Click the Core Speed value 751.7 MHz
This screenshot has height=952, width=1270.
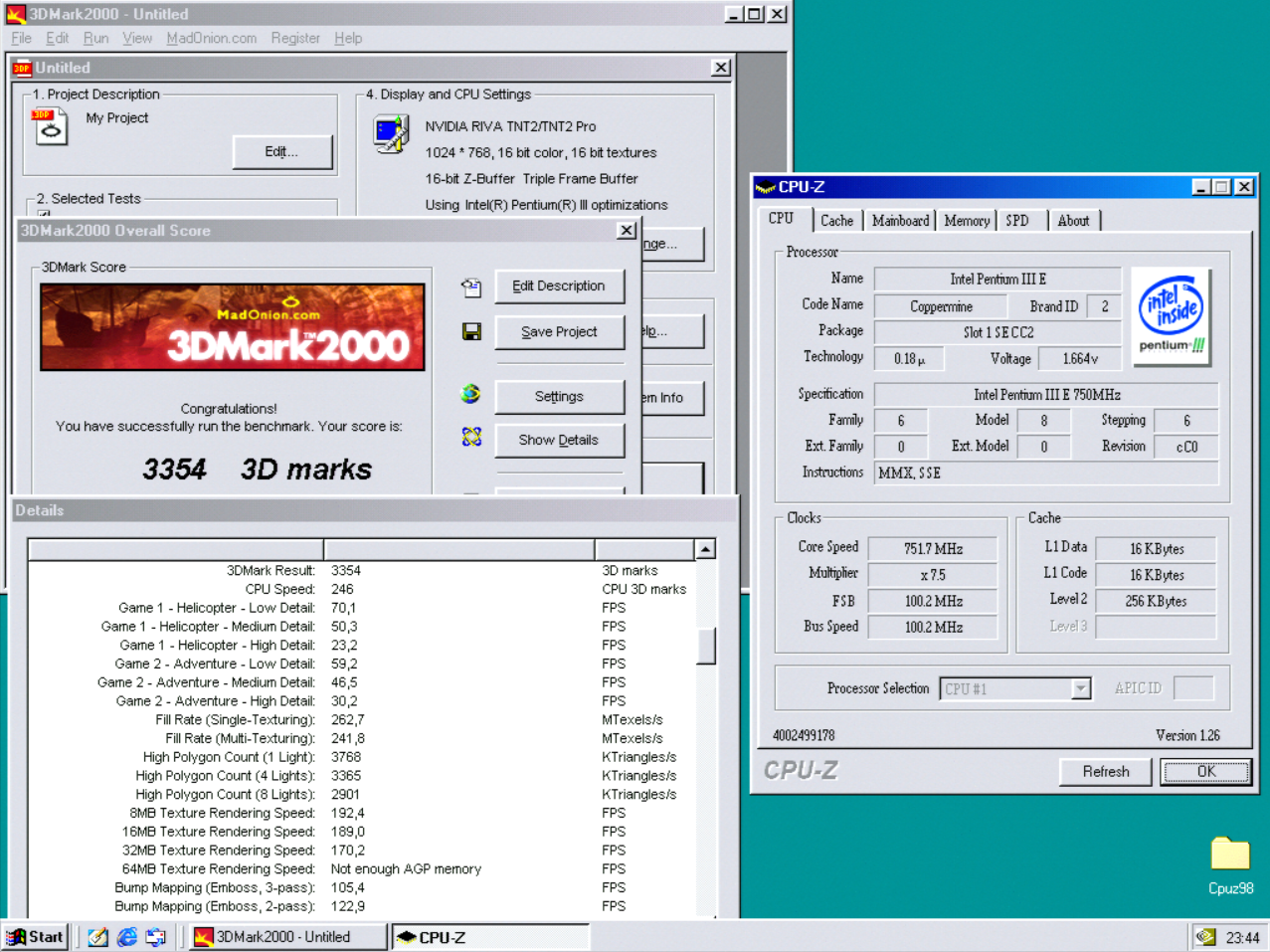(933, 548)
